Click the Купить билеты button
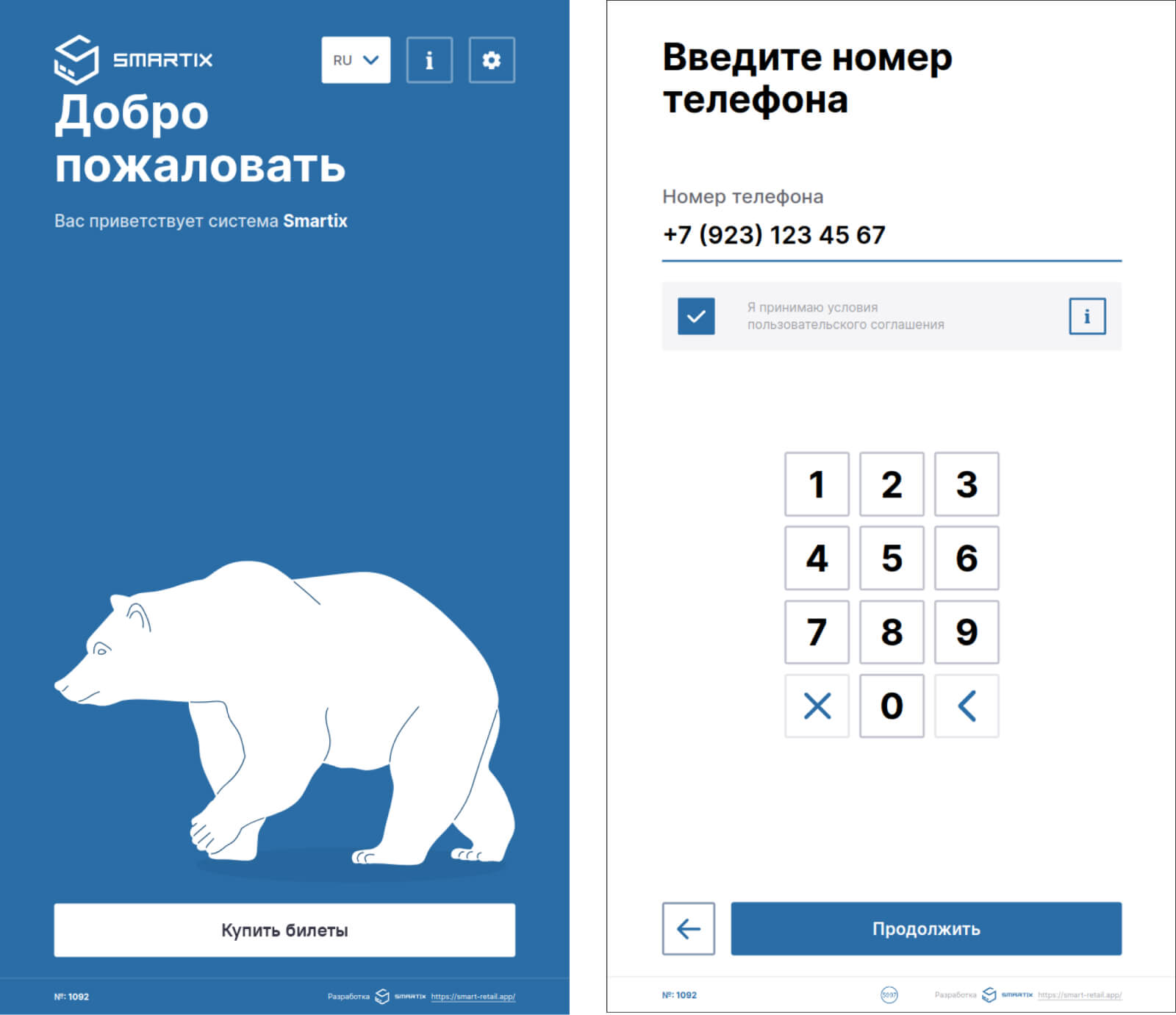The height and width of the screenshot is (1015, 1176). tap(284, 930)
